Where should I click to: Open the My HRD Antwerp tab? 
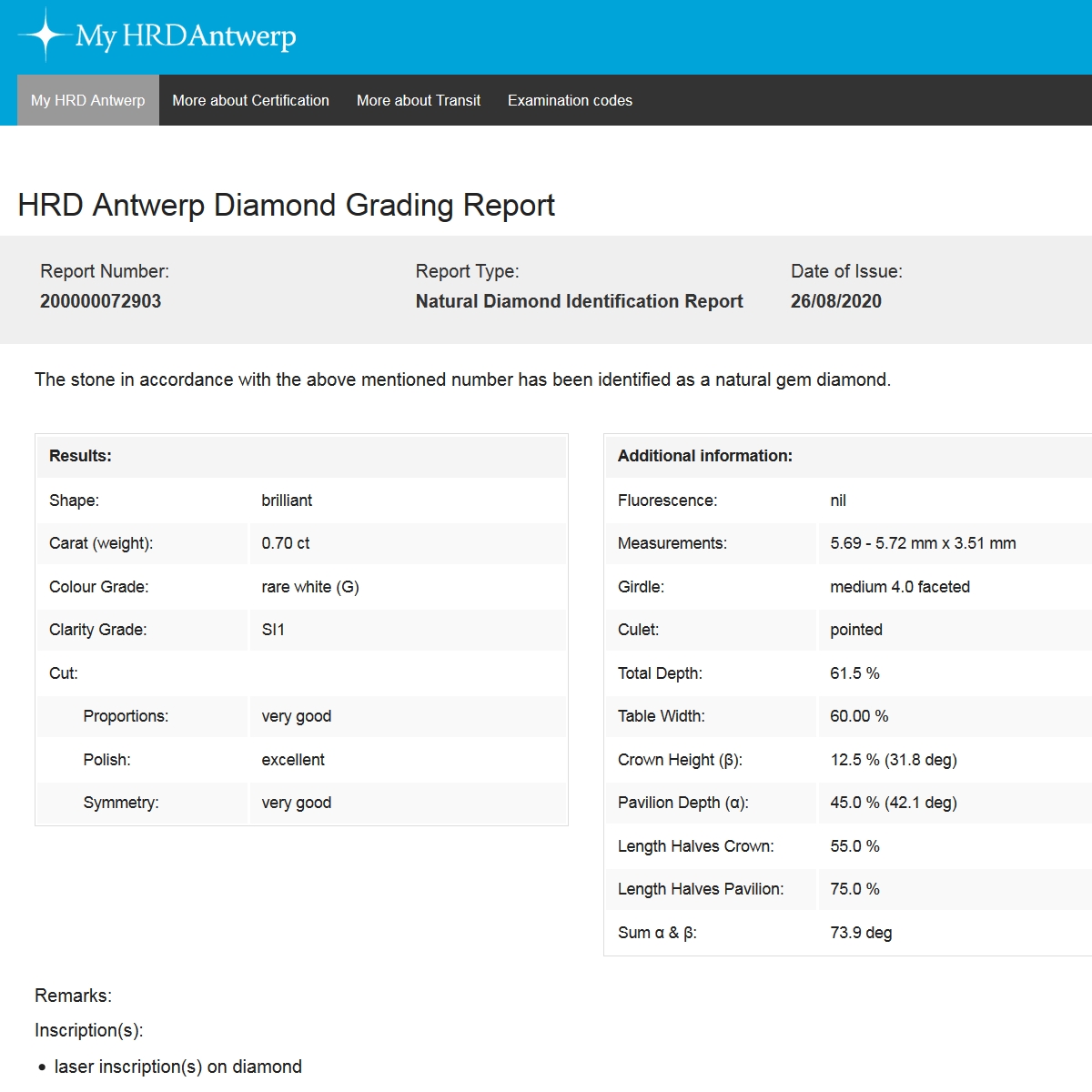tap(88, 100)
